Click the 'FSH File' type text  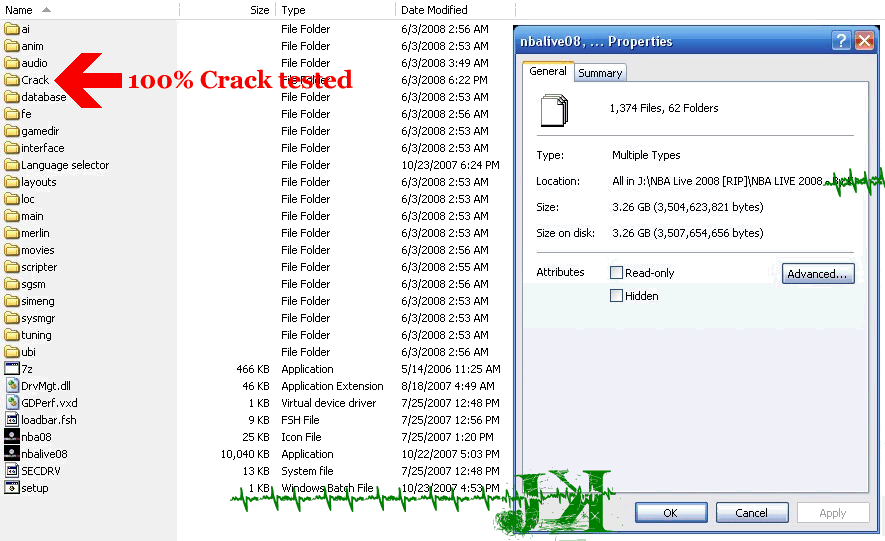pos(300,420)
